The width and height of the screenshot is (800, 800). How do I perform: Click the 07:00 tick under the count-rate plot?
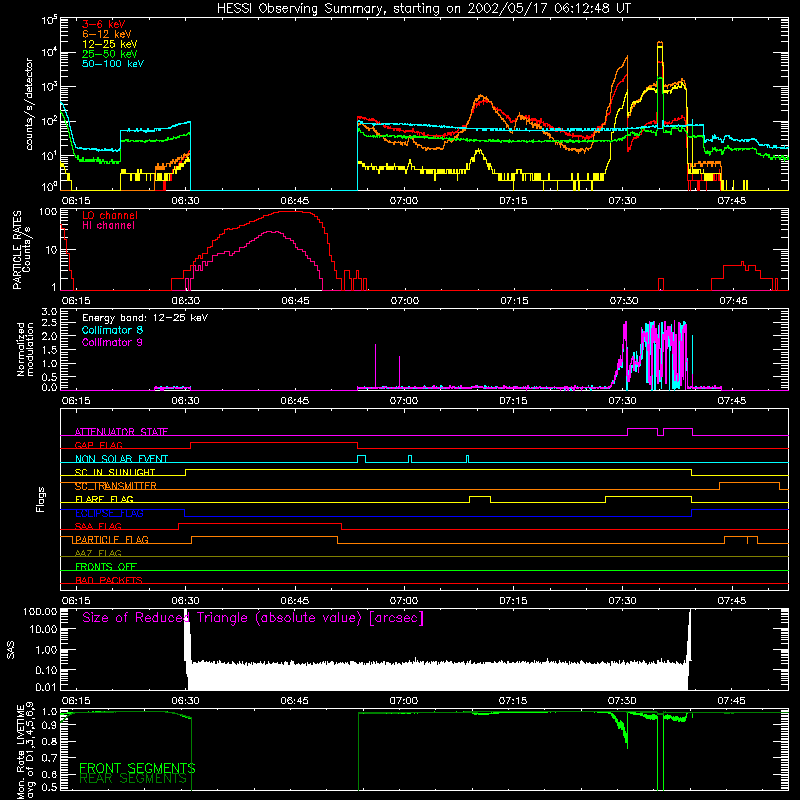point(404,201)
